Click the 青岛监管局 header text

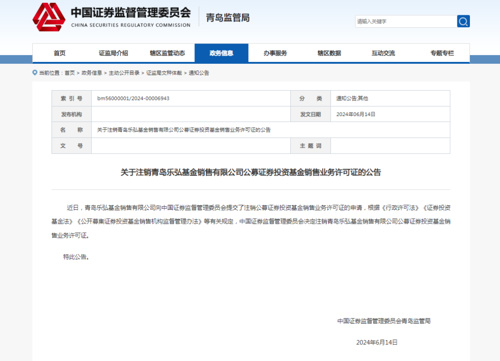point(228,18)
